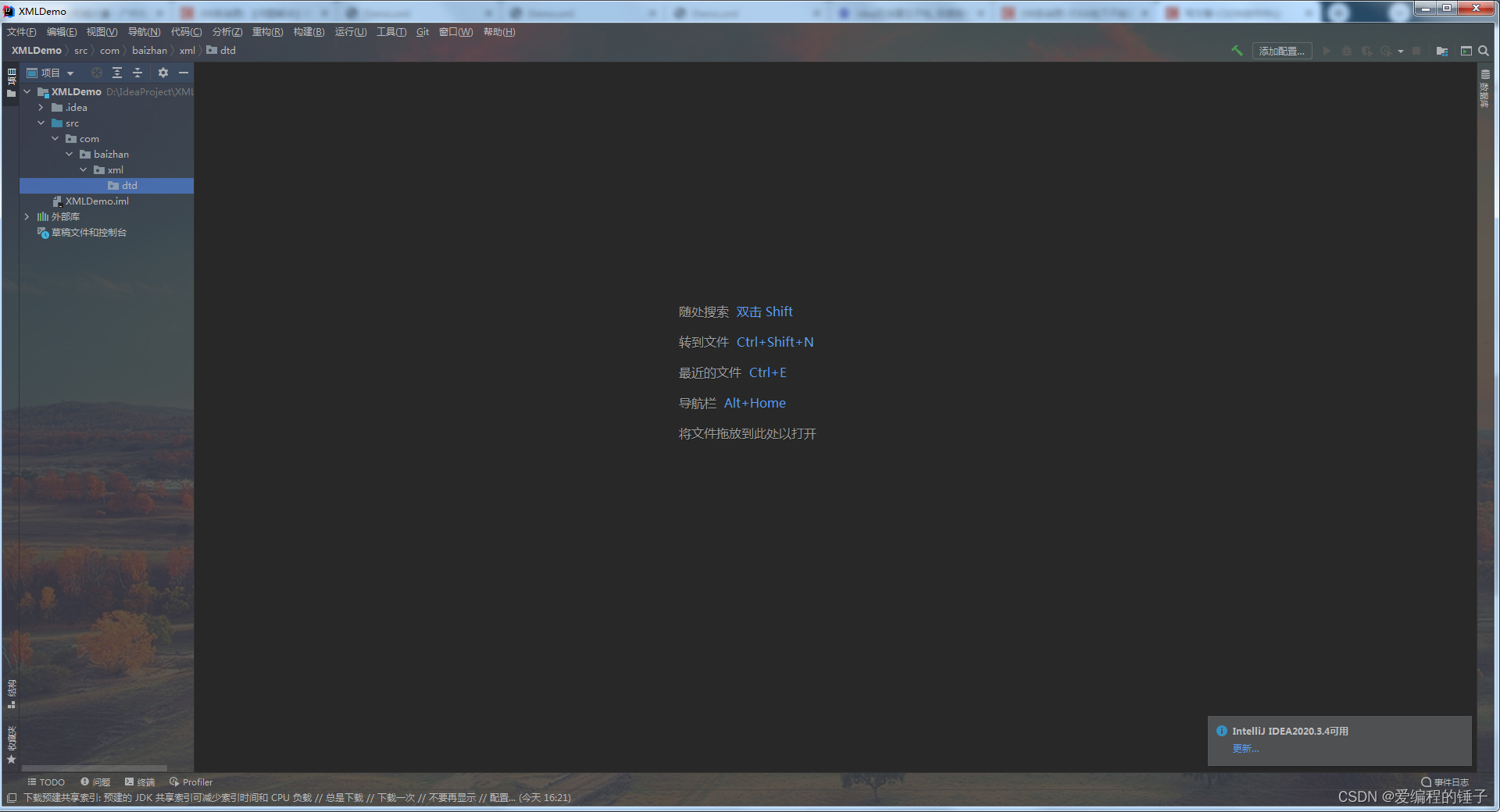Open the 文件(F) File menu
Image resolution: width=1500 pixels, height=812 pixels.
click(22, 32)
